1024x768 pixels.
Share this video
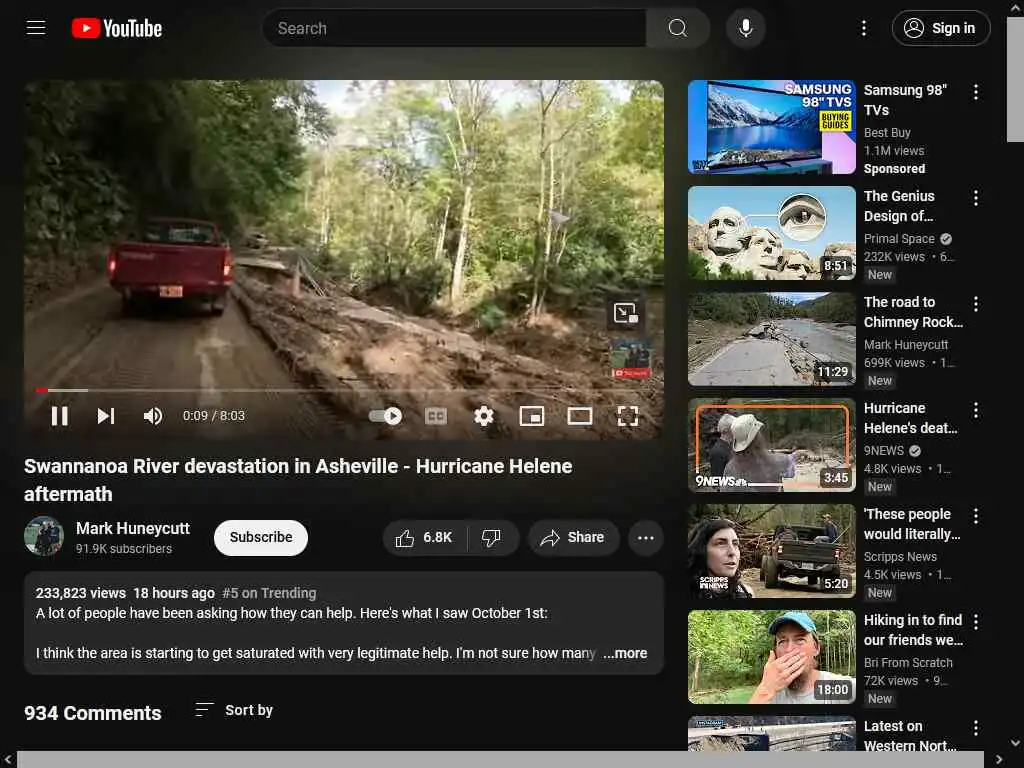[573, 537]
